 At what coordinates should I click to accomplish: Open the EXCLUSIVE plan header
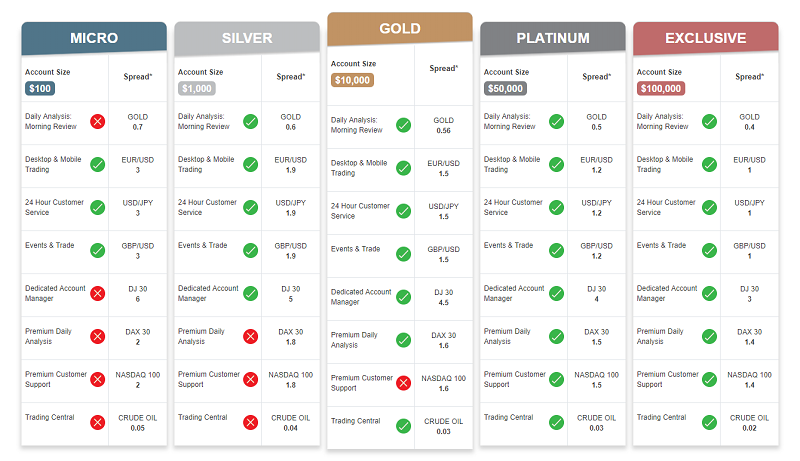pos(706,38)
